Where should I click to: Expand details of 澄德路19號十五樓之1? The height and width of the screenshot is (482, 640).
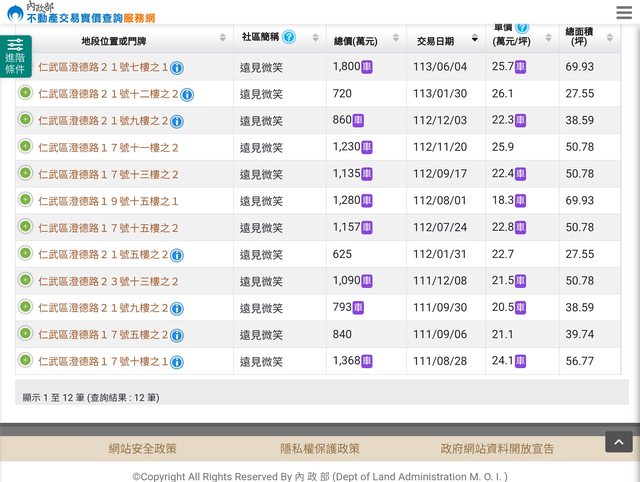click(x=25, y=200)
